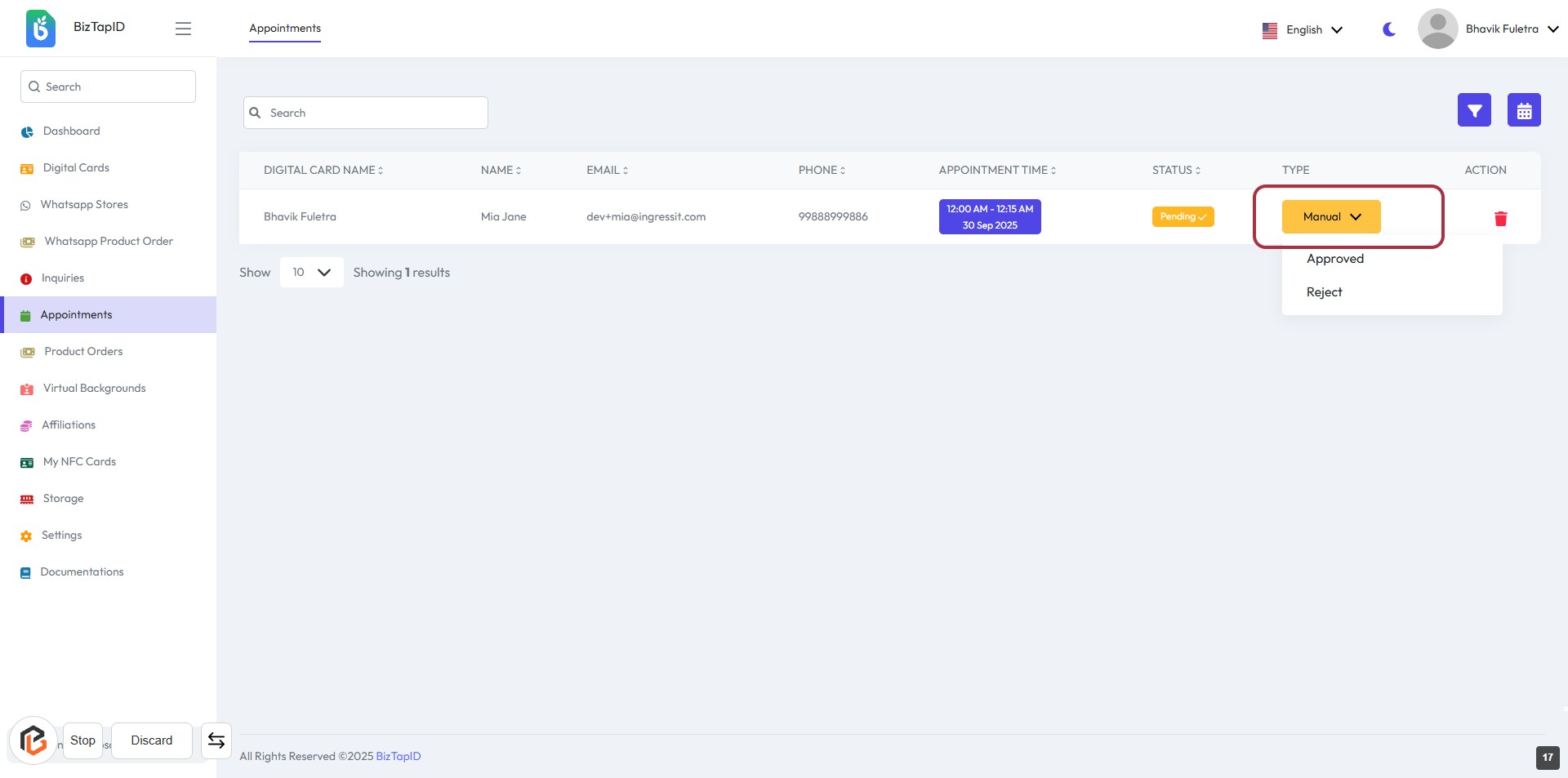Viewport: 1568px width, 778px height.
Task: Open the calendar view icon button
Action: coord(1524,110)
